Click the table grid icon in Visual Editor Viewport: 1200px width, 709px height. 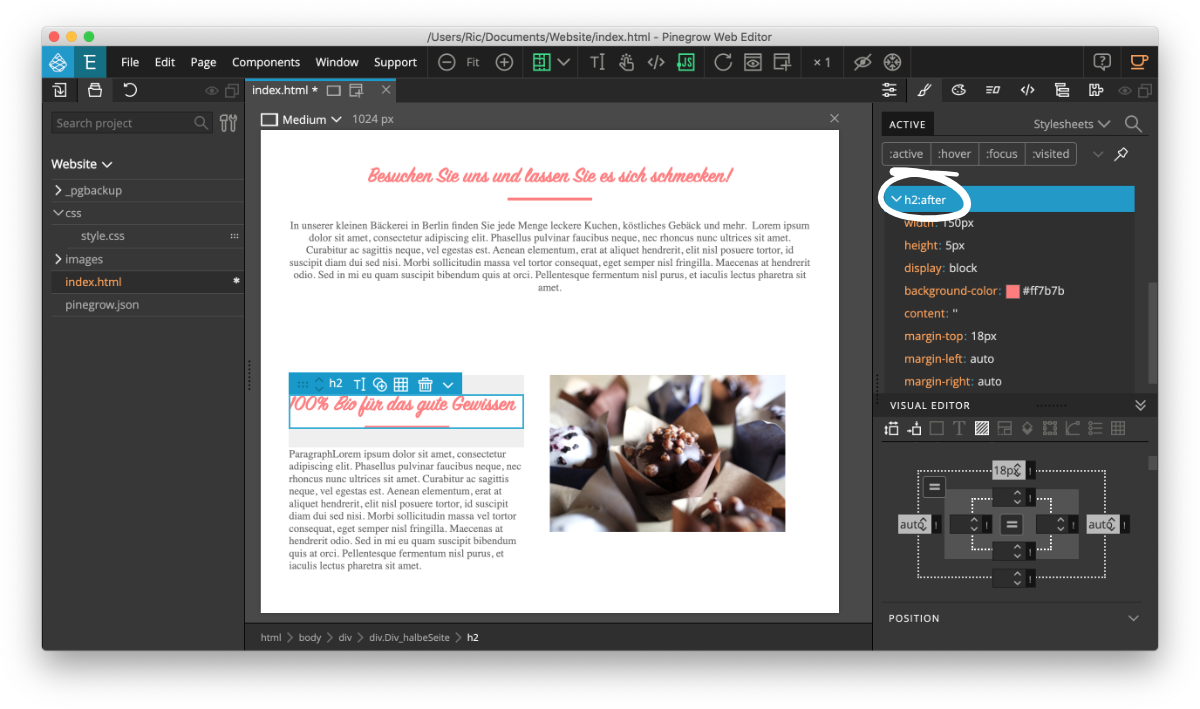point(1118,429)
